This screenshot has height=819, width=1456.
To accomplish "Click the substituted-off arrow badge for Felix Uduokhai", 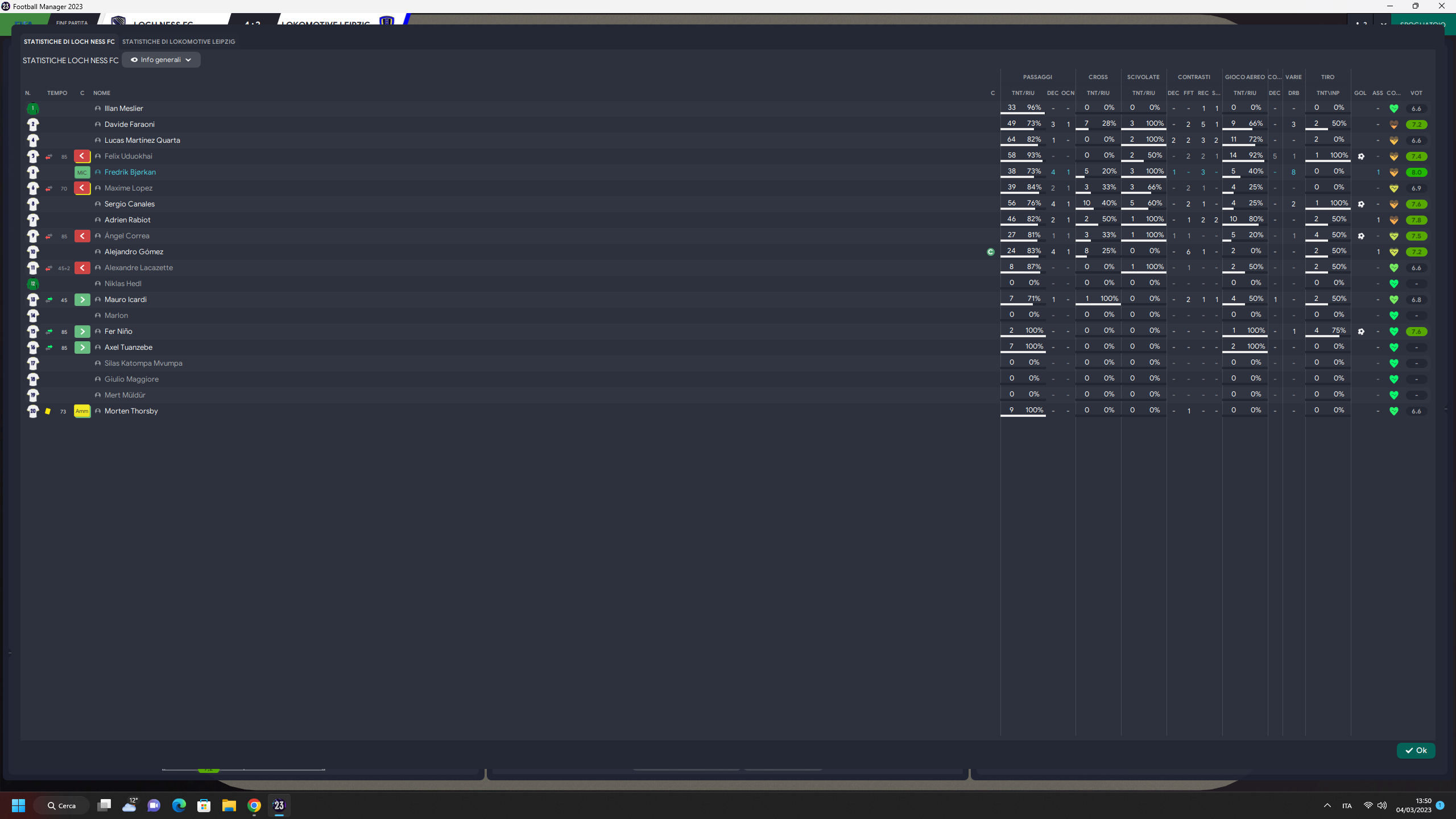I will [x=82, y=156].
